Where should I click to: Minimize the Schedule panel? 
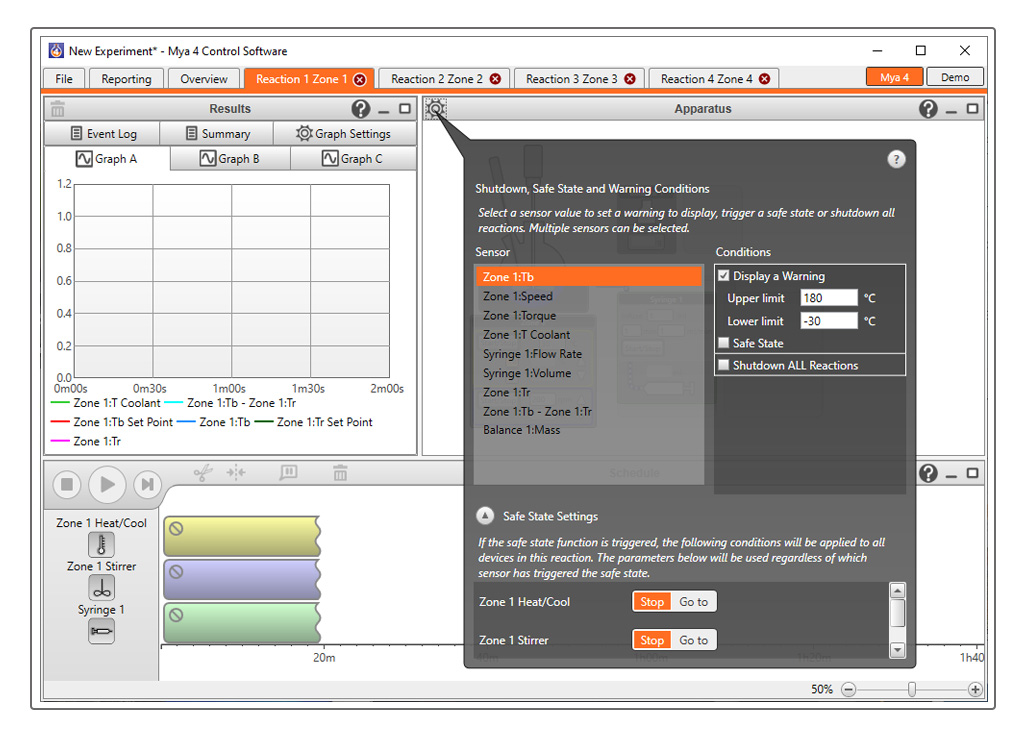click(x=952, y=474)
